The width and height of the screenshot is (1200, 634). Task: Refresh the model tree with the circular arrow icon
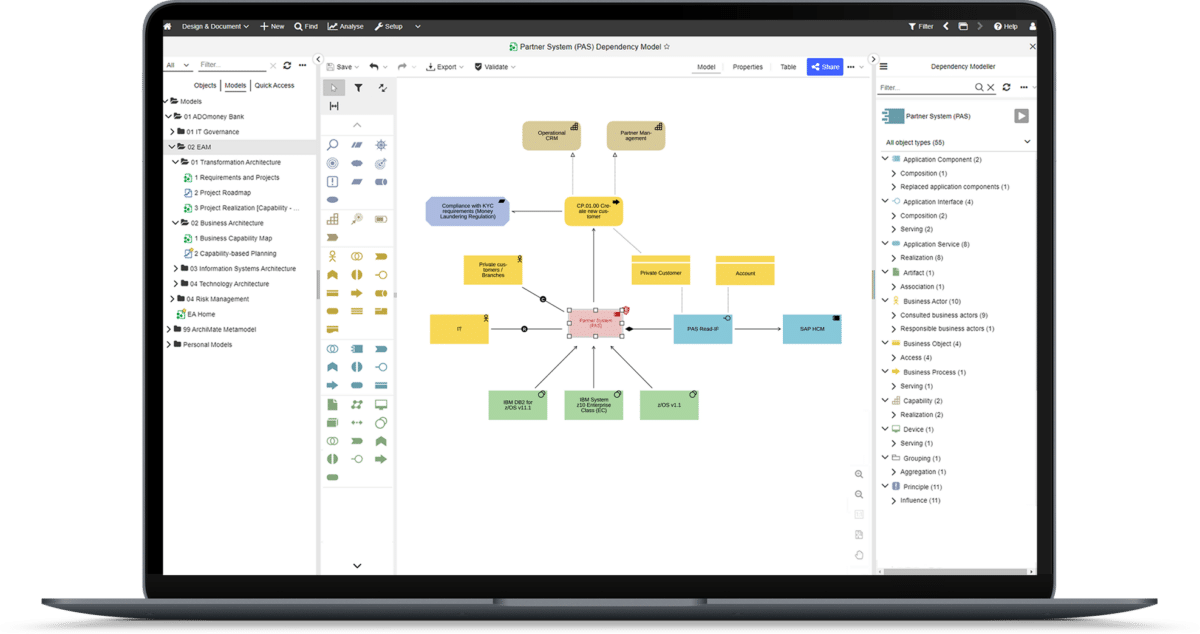pyautogui.click(x=288, y=64)
